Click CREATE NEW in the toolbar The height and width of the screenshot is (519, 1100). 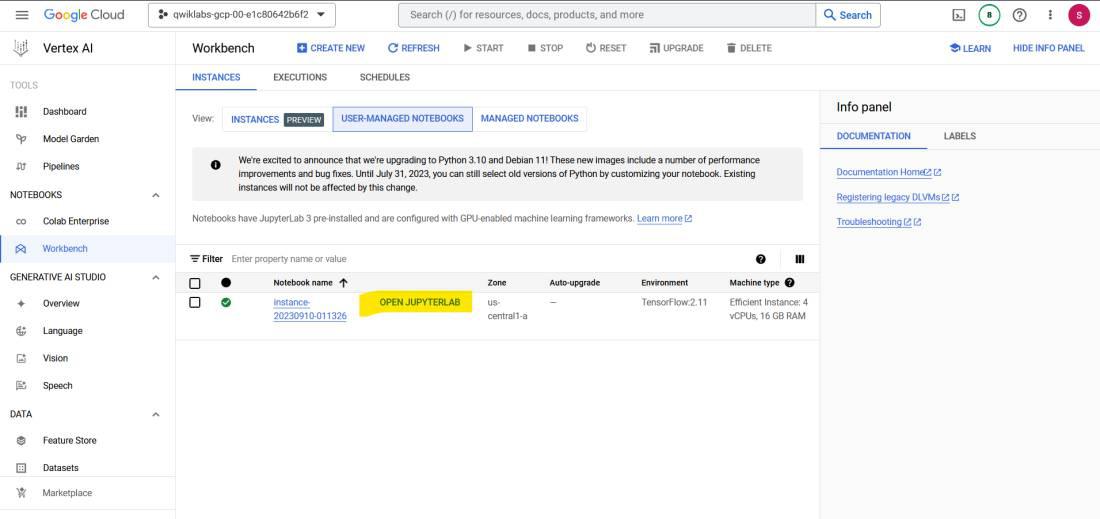[331, 48]
